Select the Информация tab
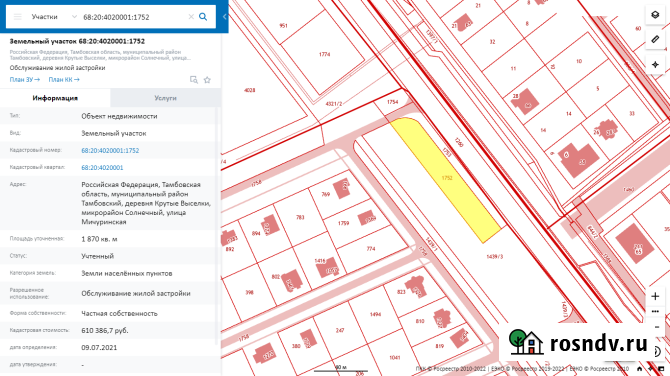This screenshot has width=670, height=376. click(x=55, y=98)
